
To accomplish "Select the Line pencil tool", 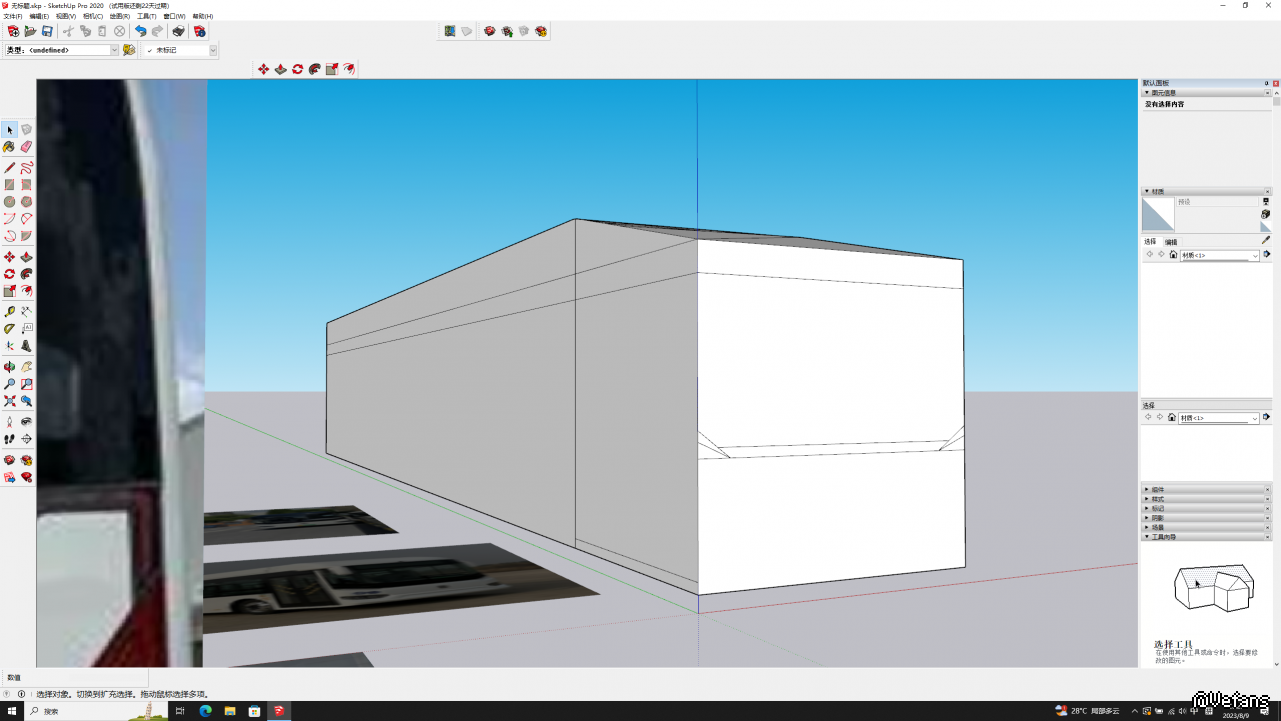I will pyautogui.click(x=9, y=168).
